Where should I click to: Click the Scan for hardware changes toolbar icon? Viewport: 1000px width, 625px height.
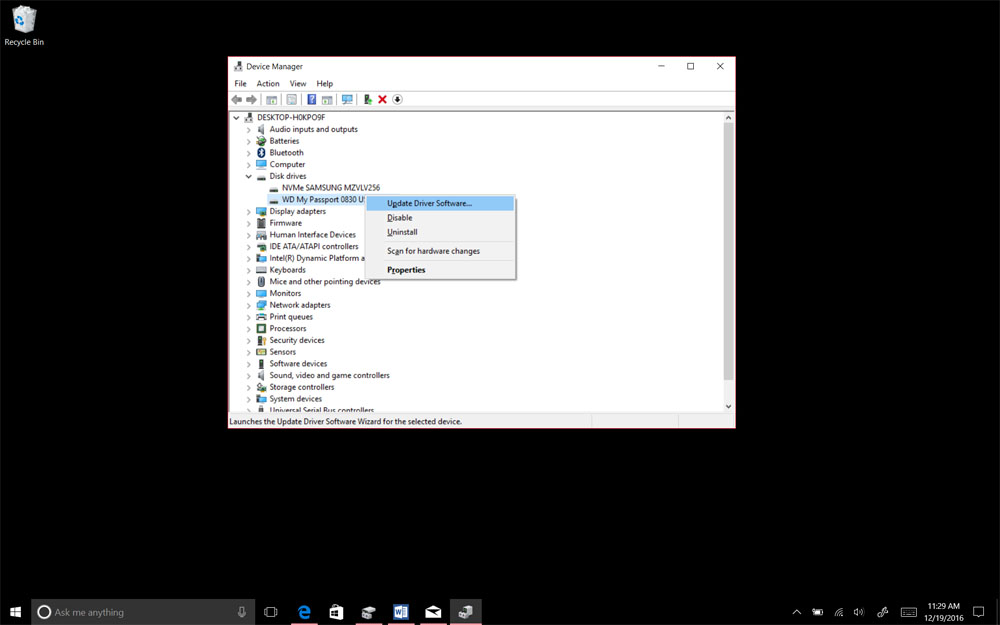tap(347, 99)
